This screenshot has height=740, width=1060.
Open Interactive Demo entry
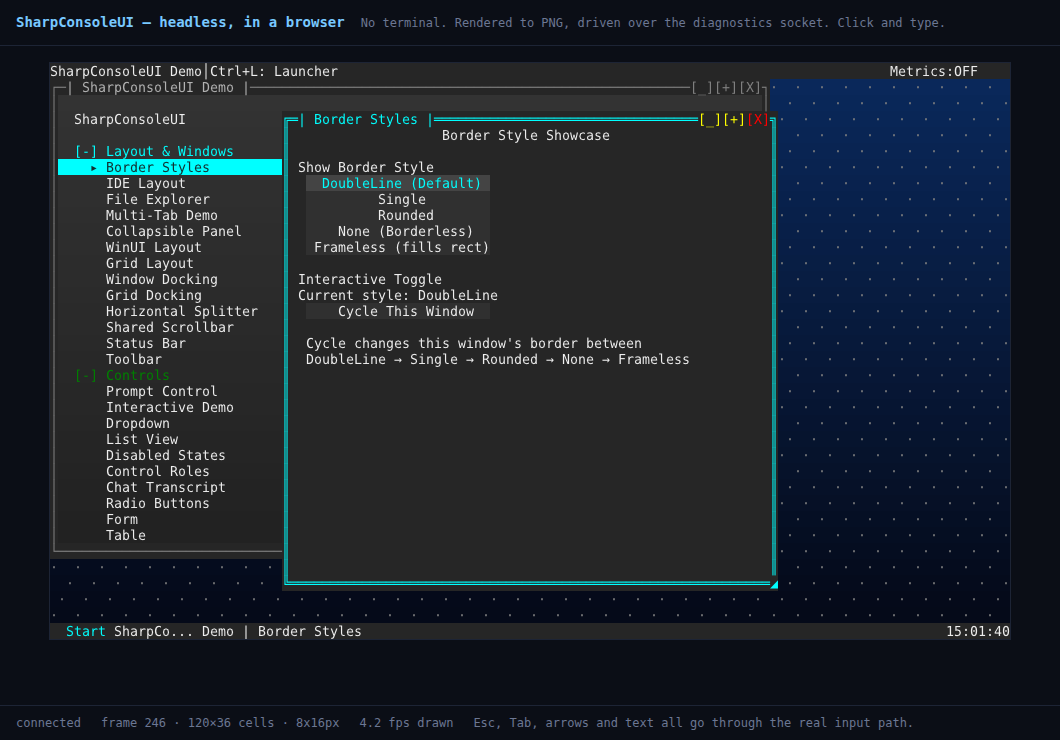click(170, 408)
